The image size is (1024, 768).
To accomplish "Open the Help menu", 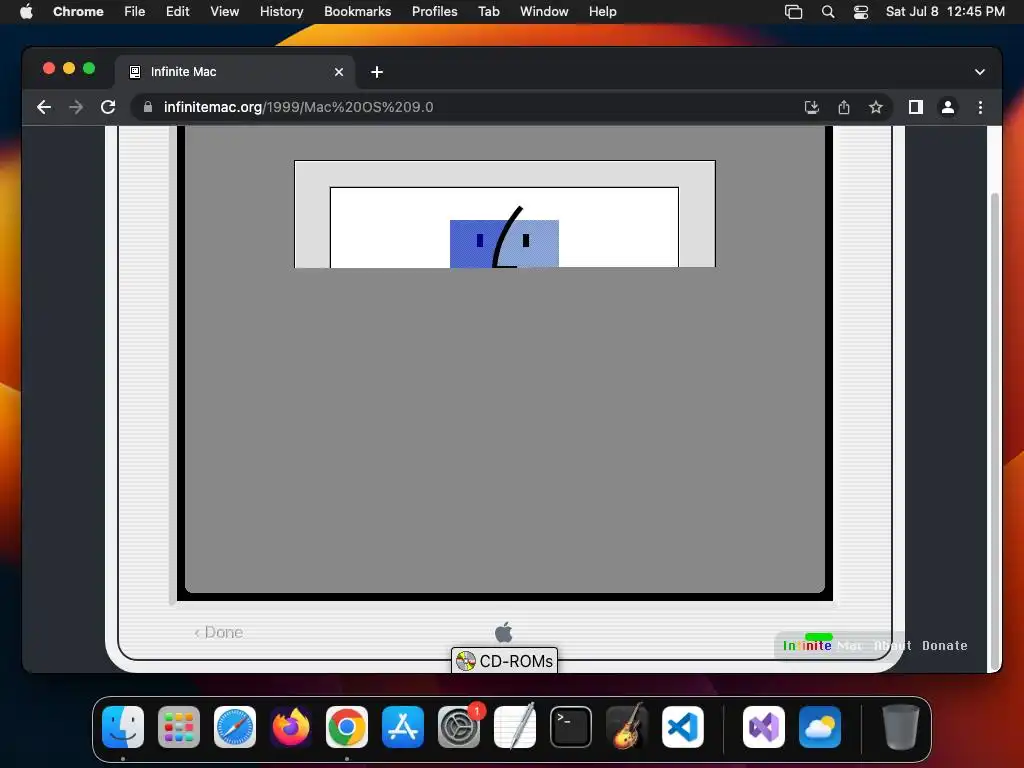I will [x=602, y=11].
